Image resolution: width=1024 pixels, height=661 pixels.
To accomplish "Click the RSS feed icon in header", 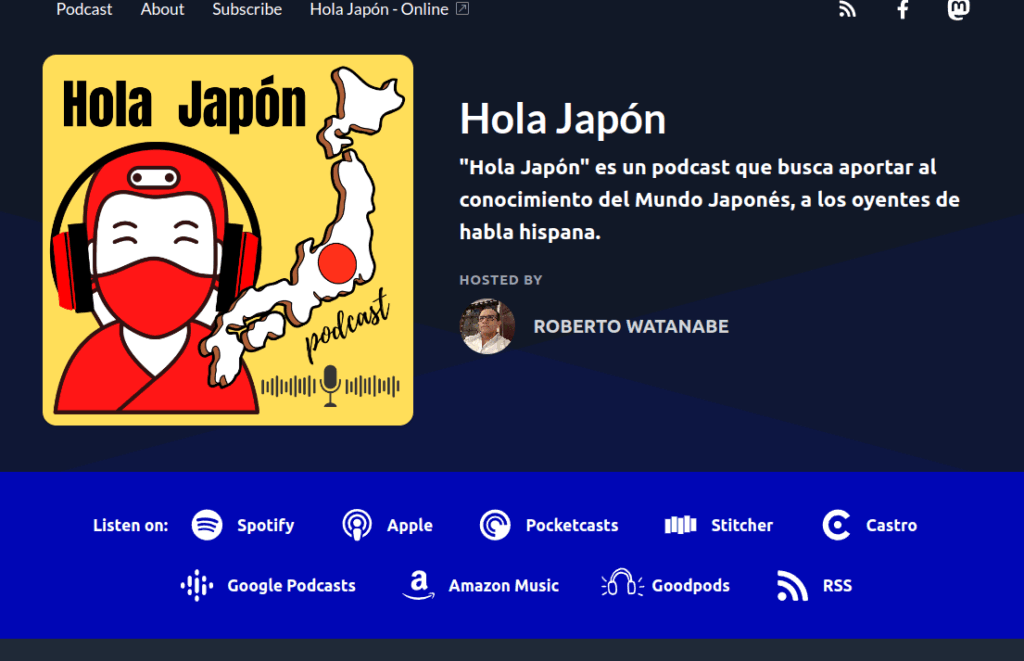I will tap(848, 10).
